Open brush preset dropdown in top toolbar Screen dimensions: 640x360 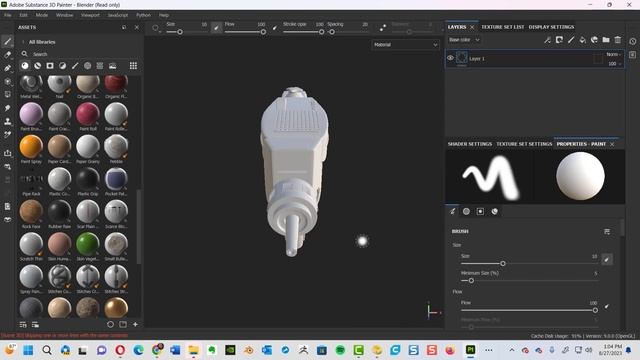(156, 28)
